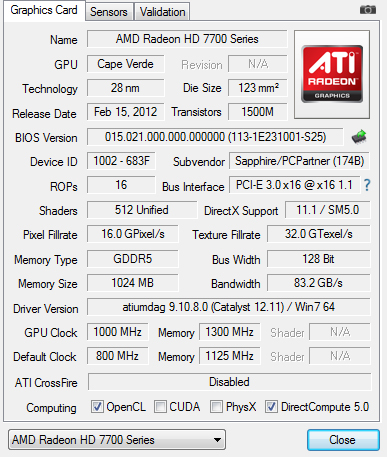Click the BIOS Version field
Screen dimensions: 387x457
point(215,137)
